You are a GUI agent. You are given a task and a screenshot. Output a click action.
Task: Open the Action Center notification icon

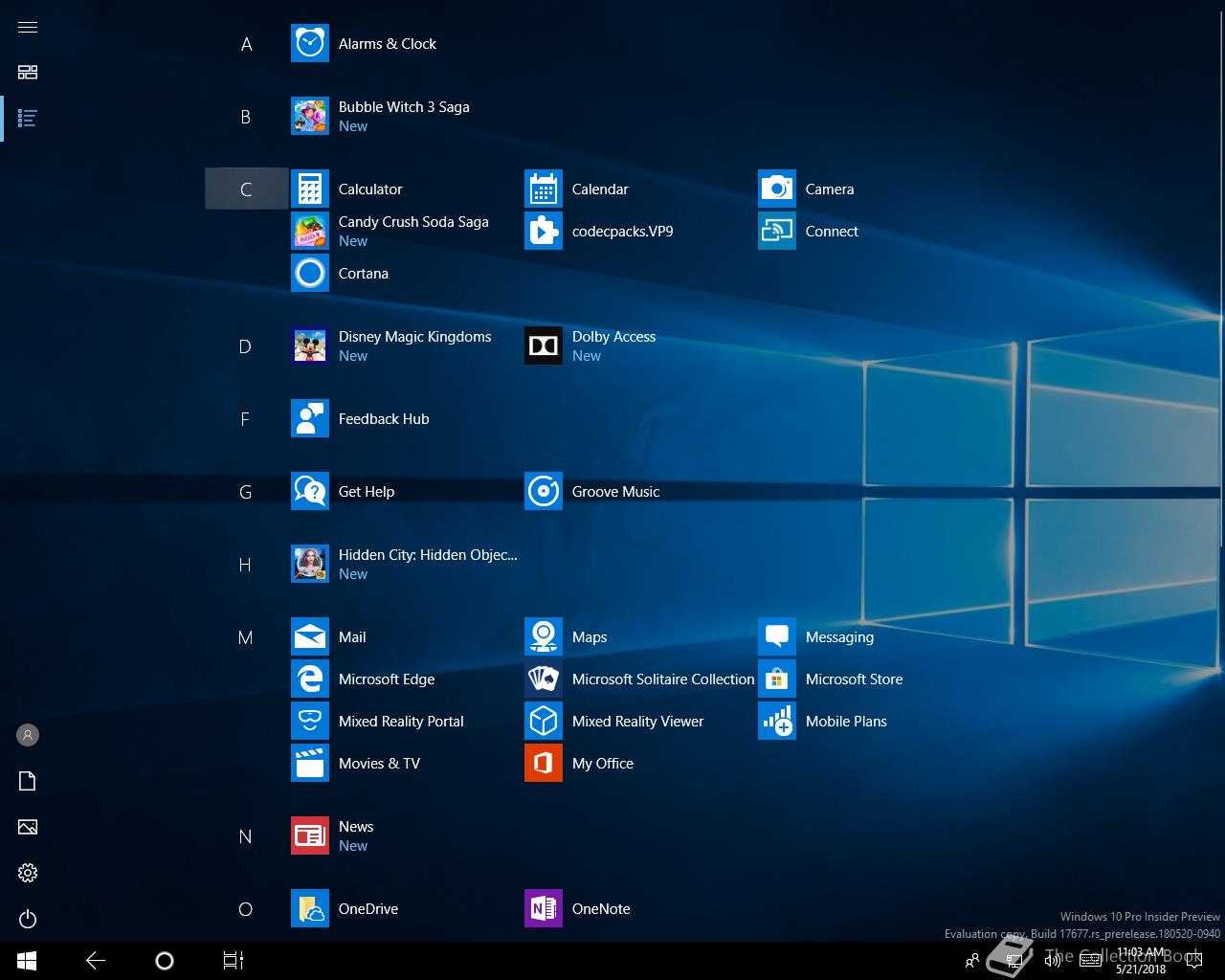tap(1193, 961)
